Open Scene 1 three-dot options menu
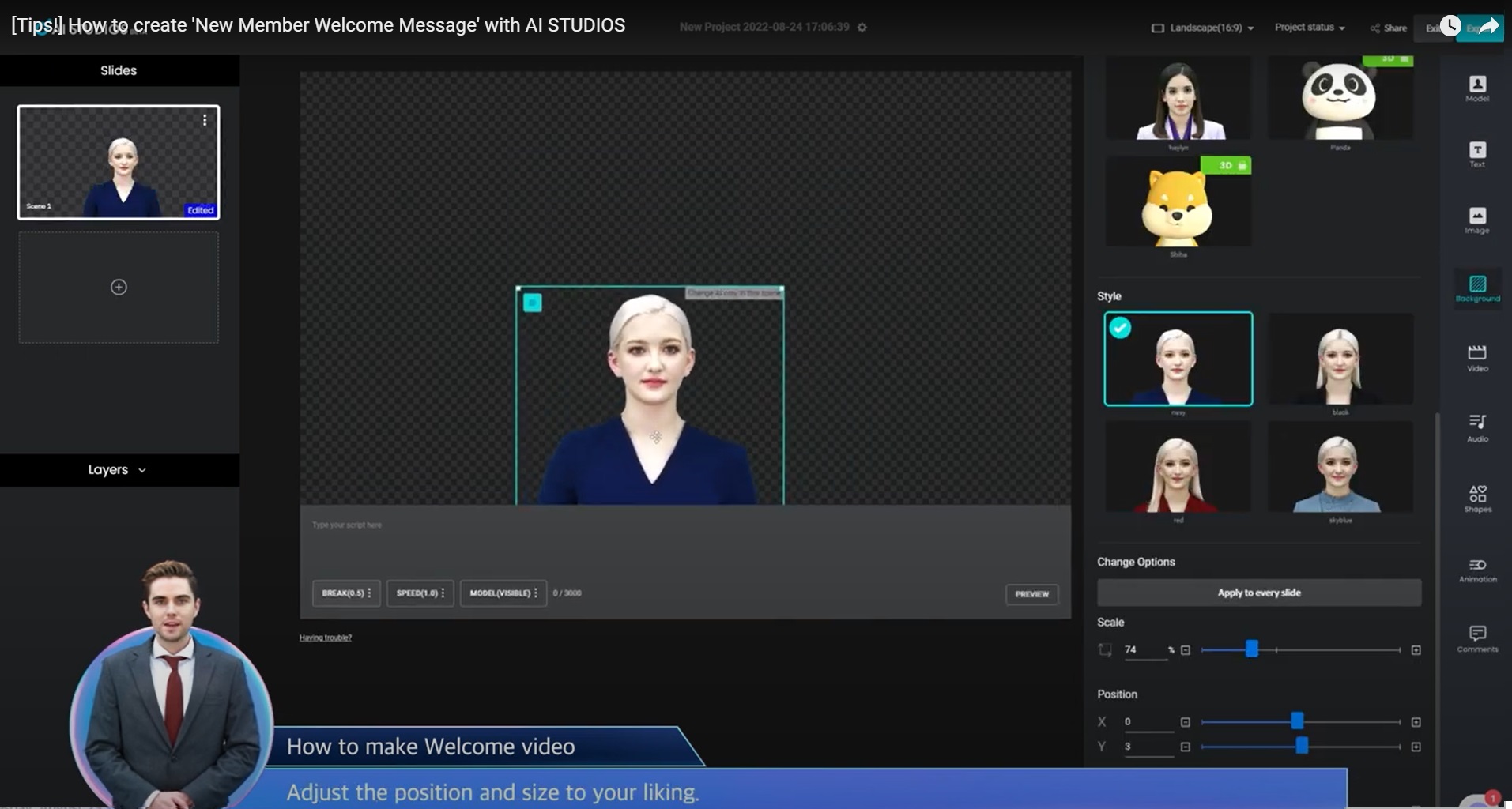The width and height of the screenshot is (1512, 809). pyautogui.click(x=205, y=120)
